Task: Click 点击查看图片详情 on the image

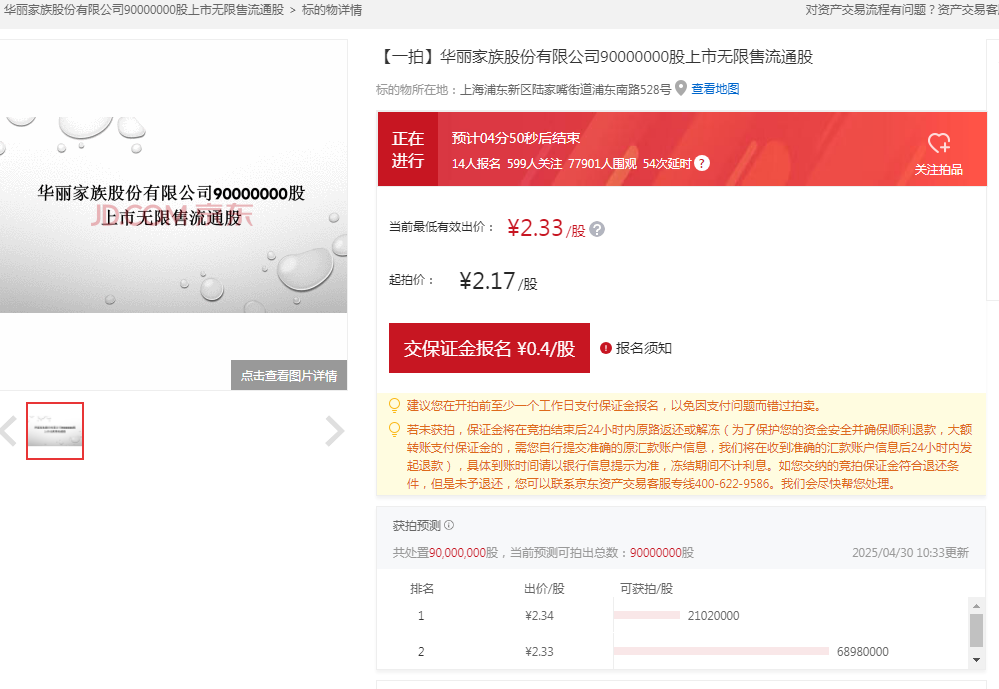Action: click(x=289, y=375)
